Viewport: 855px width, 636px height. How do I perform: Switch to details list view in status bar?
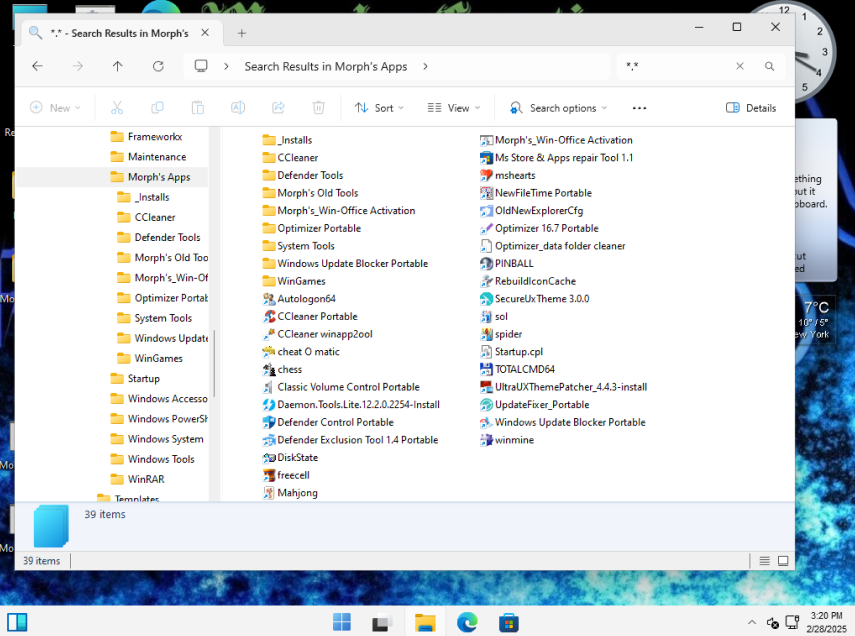coord(764,561)
